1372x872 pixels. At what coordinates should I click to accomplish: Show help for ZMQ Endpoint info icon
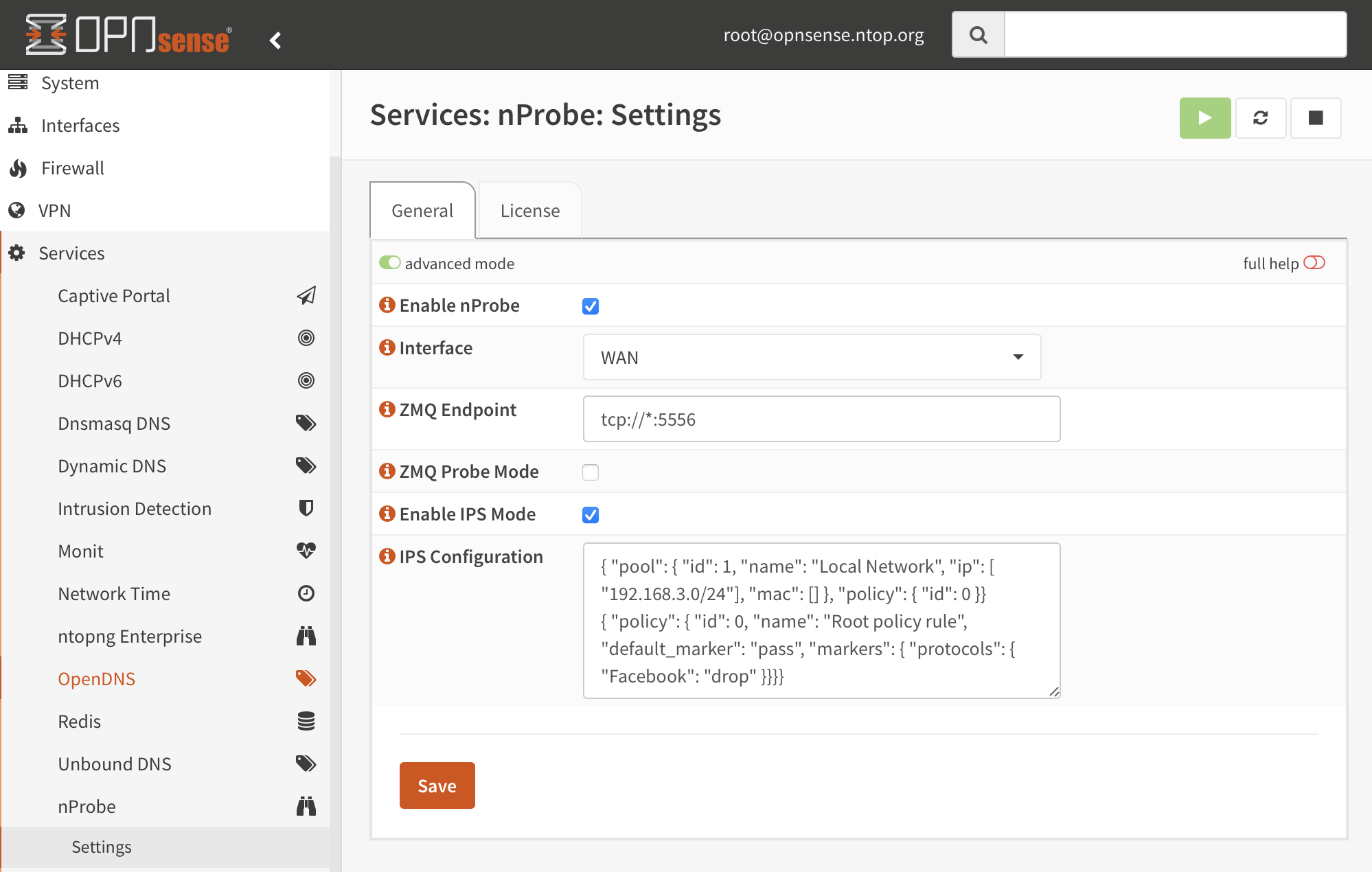(387, 409)
